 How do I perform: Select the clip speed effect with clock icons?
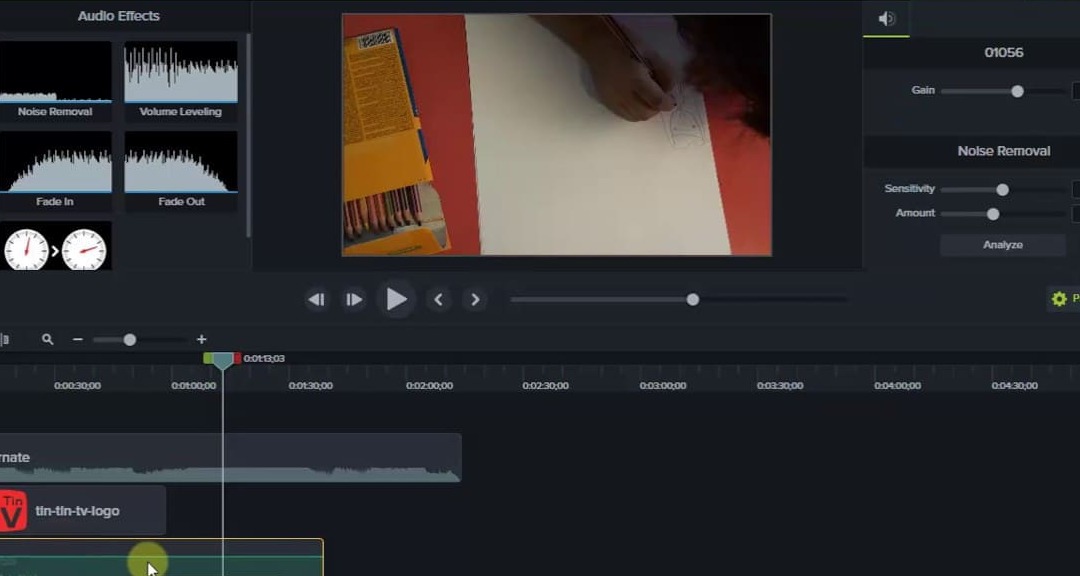[55, 246]
